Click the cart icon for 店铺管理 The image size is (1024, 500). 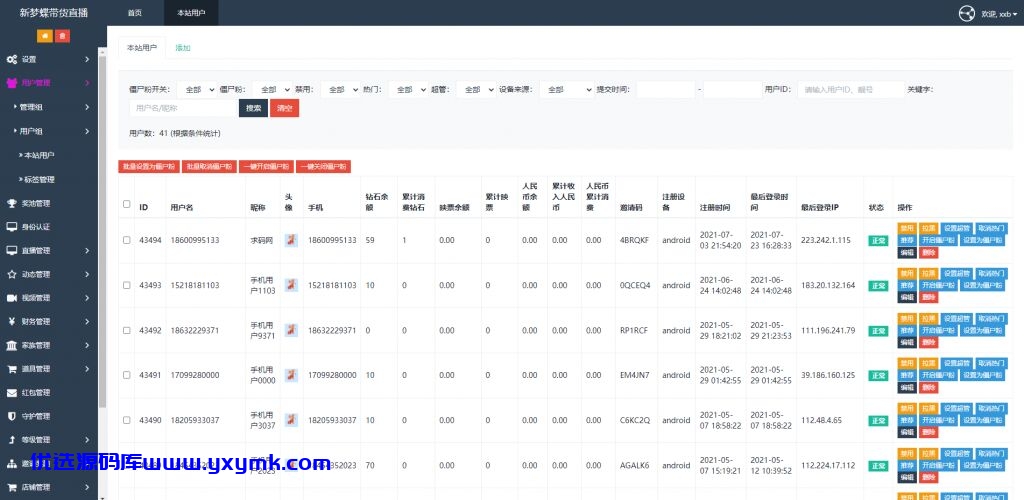pyautogui.click(x=12, y=487)
